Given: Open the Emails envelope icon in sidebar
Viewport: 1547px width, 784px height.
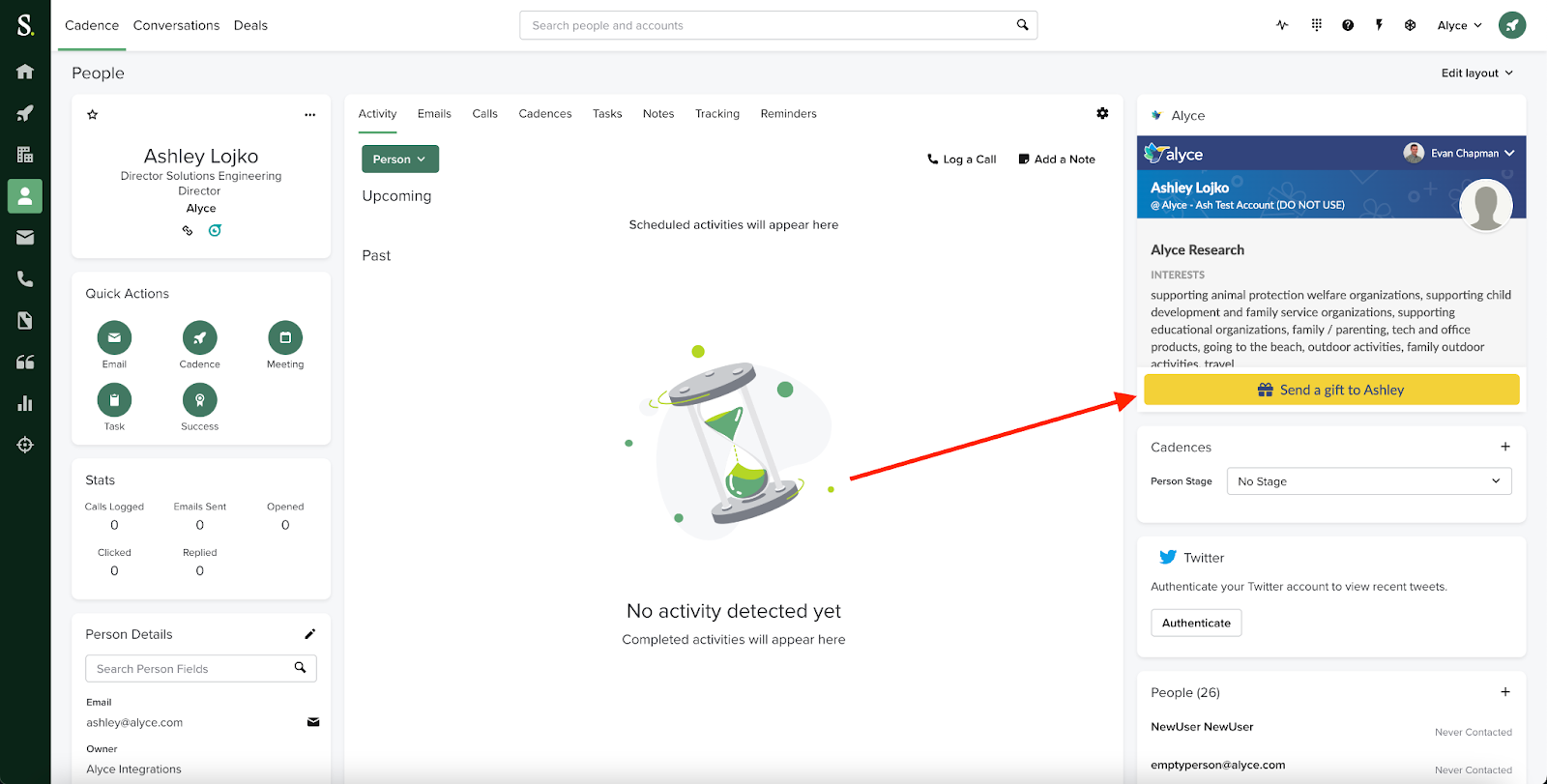Looking at the screenshot, I should 25,238.
